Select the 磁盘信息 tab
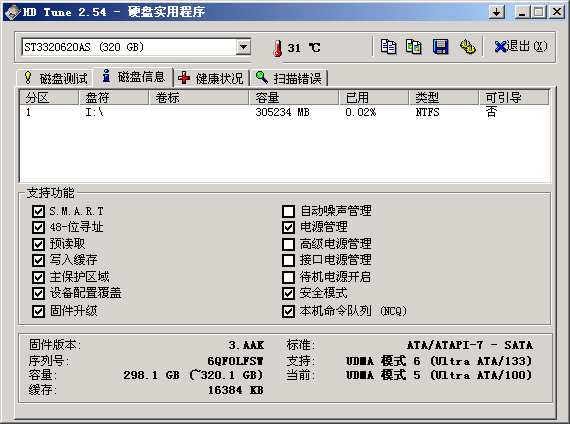Viewport: 570px width, 424px height. (133, 77)
